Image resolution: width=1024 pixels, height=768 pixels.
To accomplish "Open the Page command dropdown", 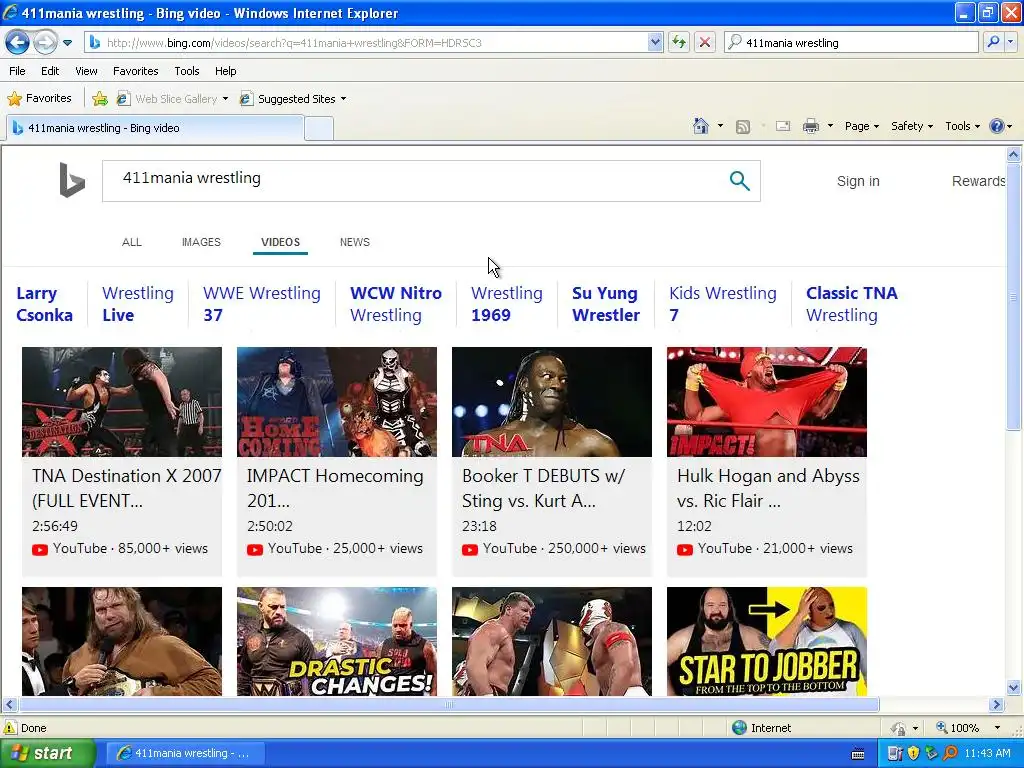I will click(861, 126).
